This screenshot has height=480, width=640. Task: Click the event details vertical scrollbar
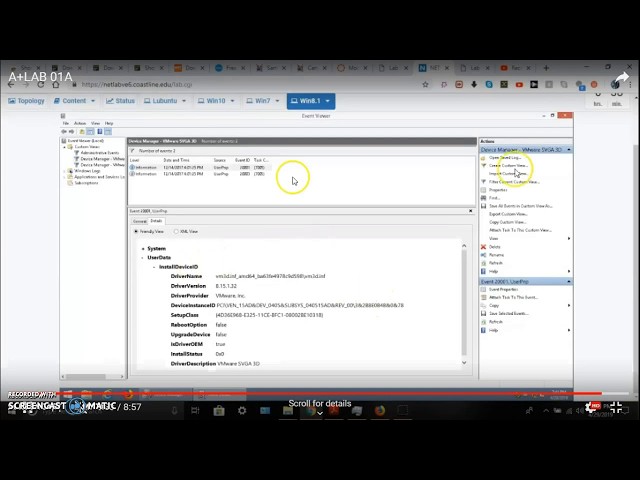pos(464,304)
